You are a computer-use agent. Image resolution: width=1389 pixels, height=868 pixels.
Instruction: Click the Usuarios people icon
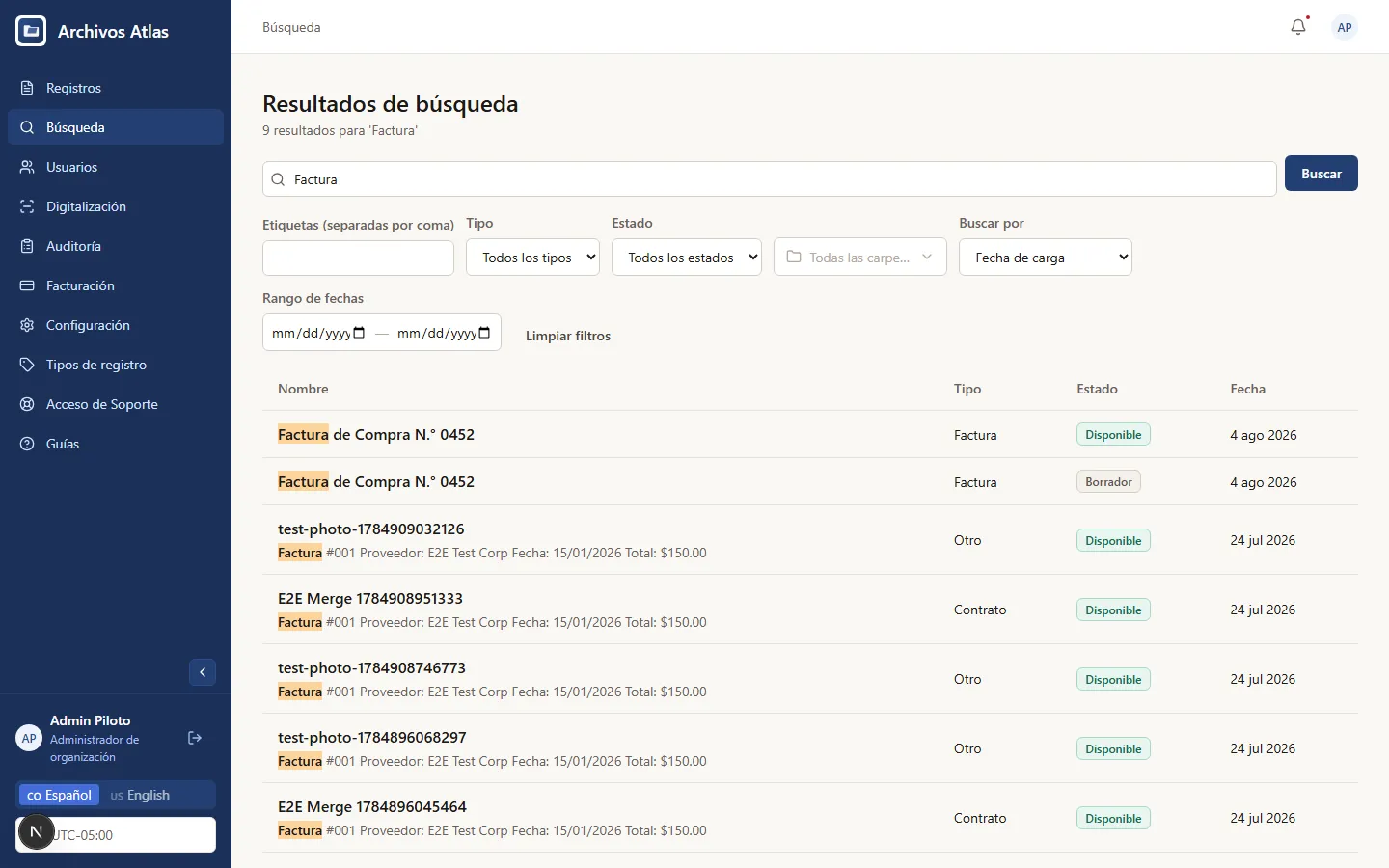[27, 167]
